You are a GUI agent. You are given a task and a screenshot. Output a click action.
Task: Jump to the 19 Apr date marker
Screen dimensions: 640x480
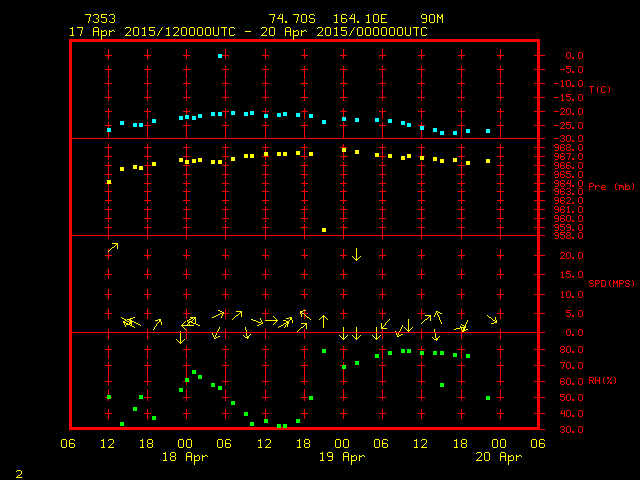(342, 457)
